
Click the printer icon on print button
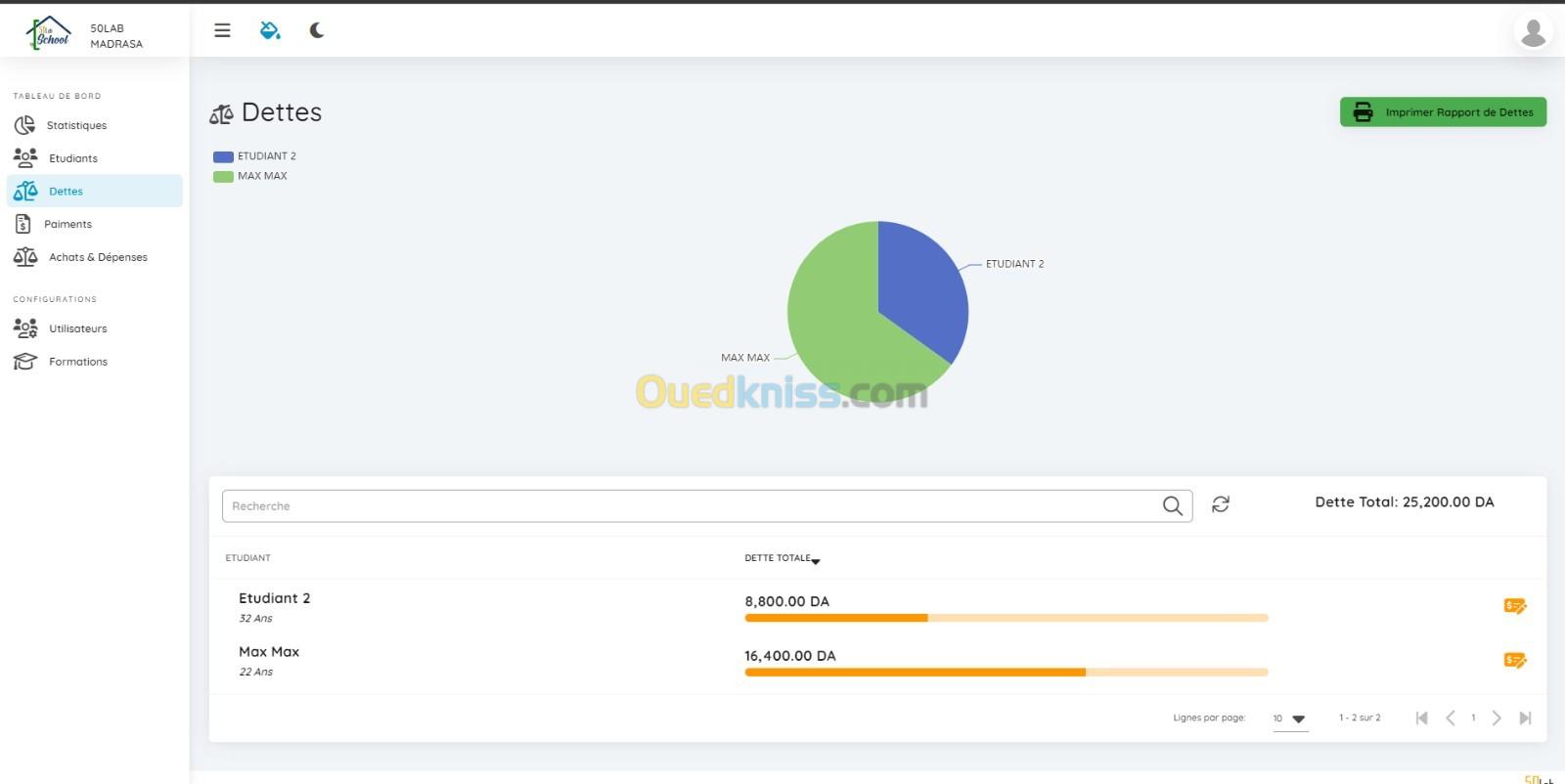[1363, 112]
